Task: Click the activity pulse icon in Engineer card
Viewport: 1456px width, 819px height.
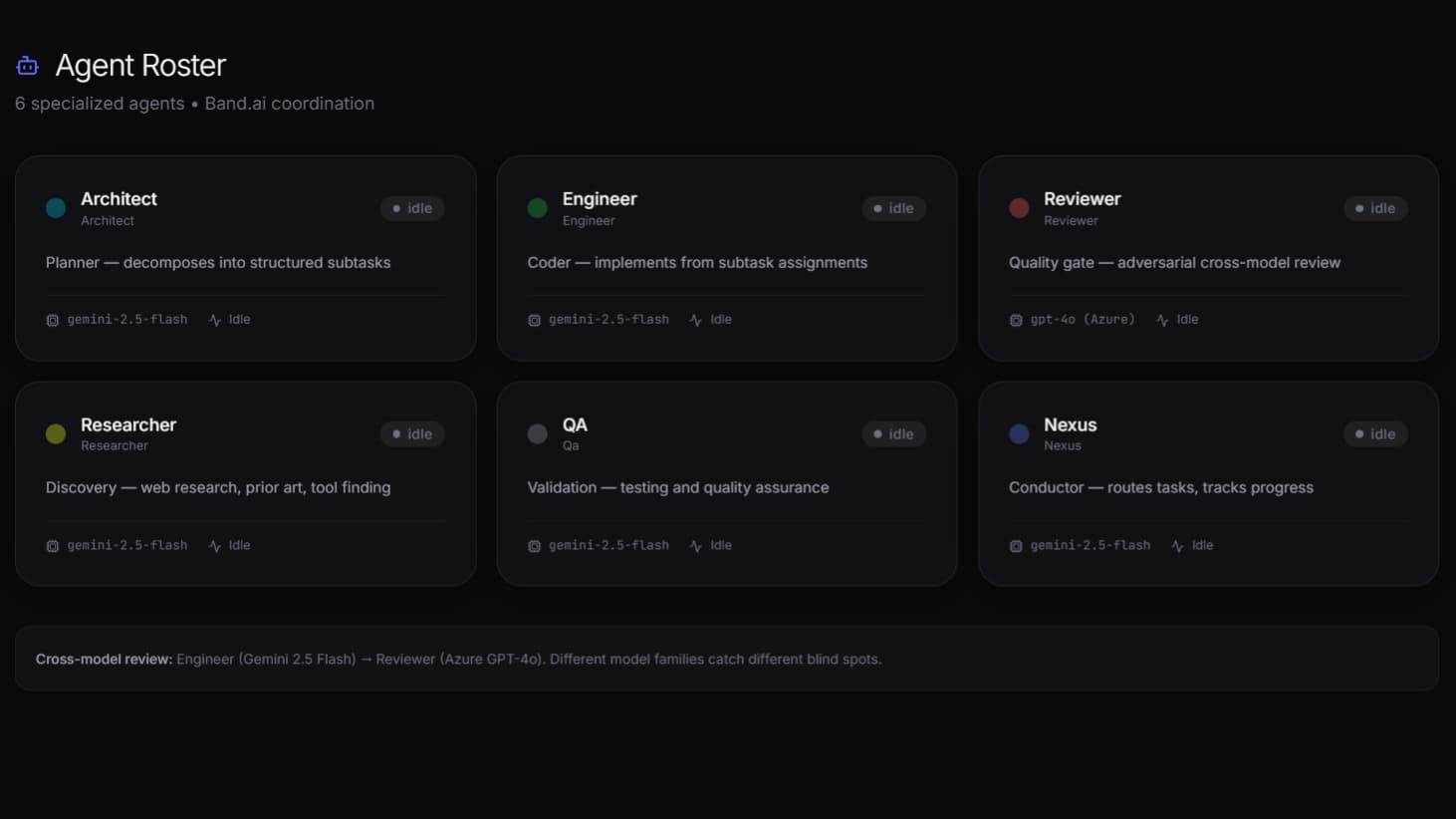Action: point(696,320)
